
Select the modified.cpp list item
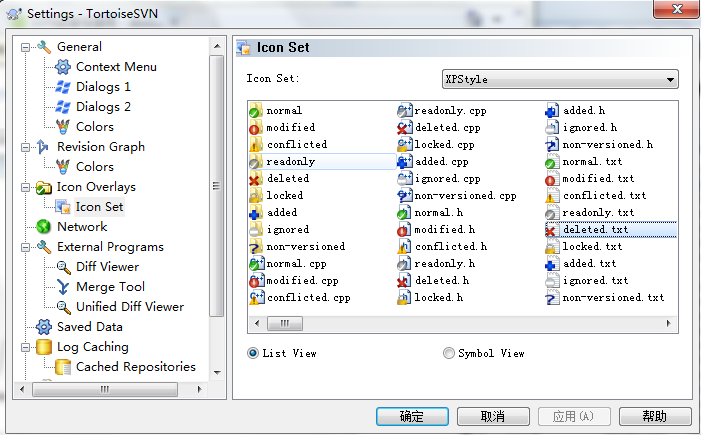click(x=294, y=280)
